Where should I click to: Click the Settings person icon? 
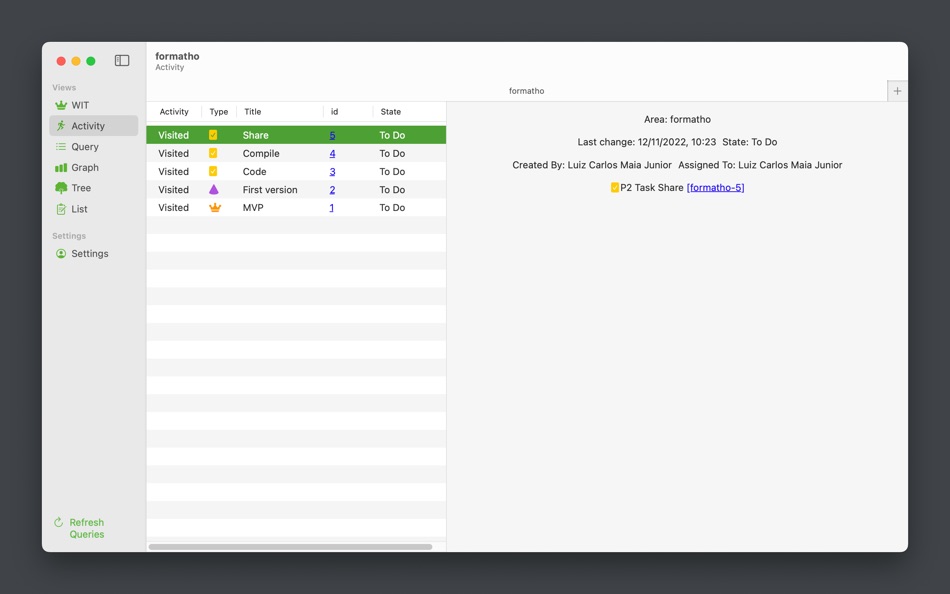(x=61, y=254)
